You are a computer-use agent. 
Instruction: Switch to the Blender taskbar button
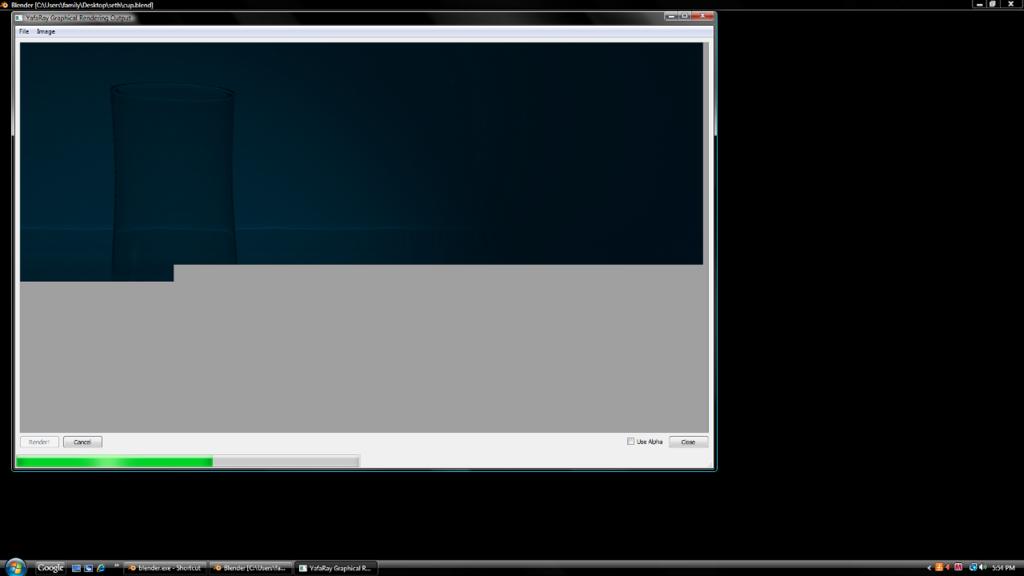click(x=251, y=568)
